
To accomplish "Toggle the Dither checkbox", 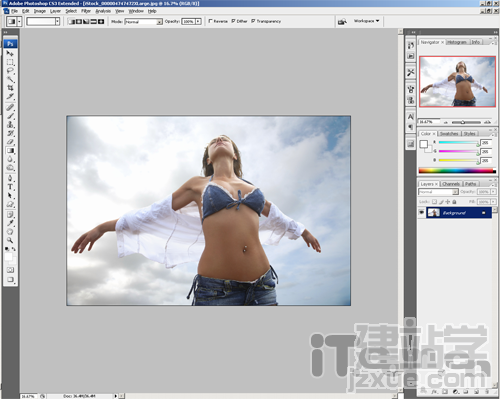I will [233, 21].
